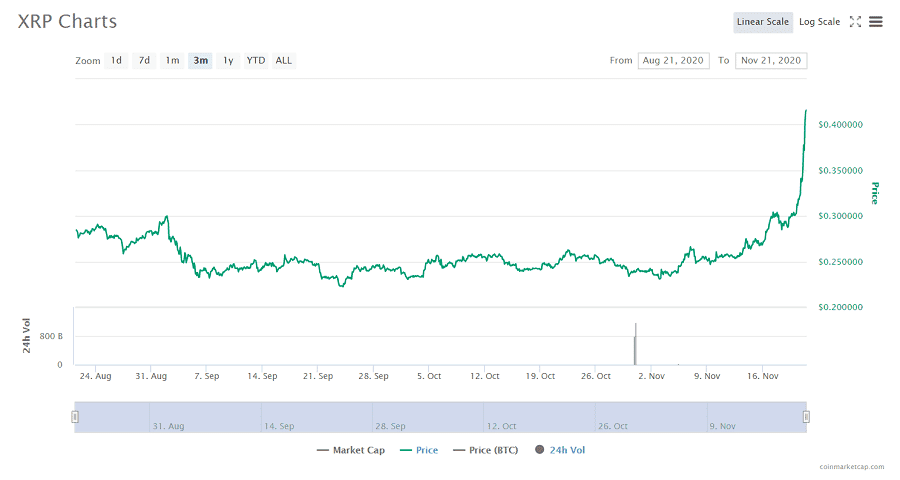Click the $0.250000 price axis label
900x480 pixels.
pos(840,262)
